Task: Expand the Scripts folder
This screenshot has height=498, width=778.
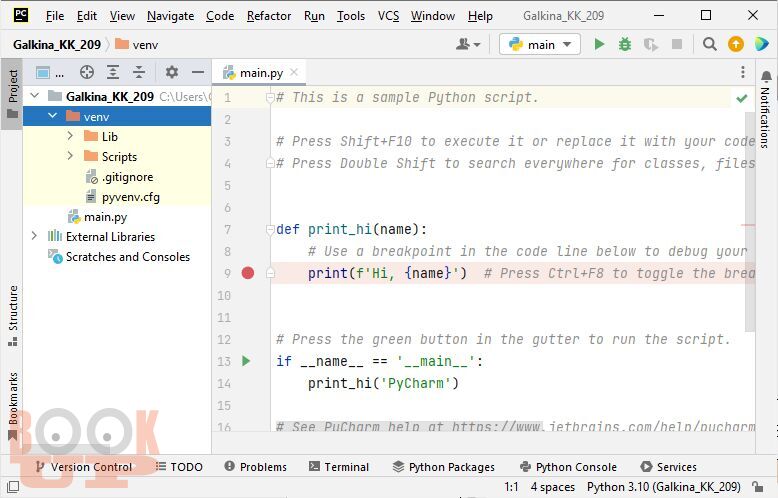Action: (x=70, y=156)
